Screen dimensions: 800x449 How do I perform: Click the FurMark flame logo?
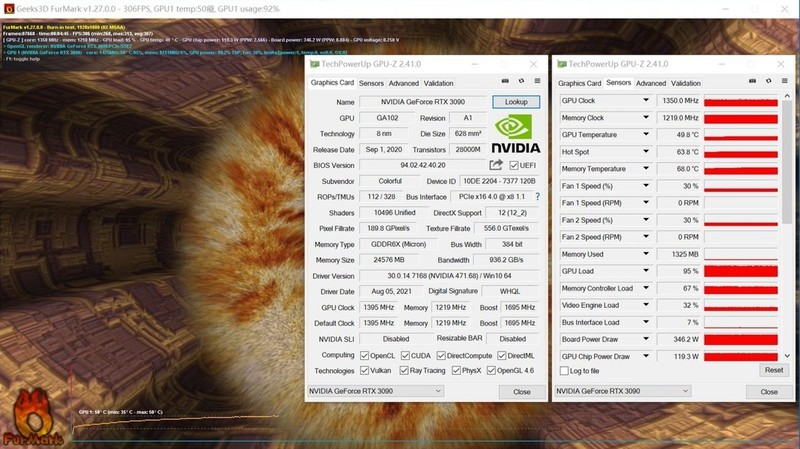[x=33, y=417]
